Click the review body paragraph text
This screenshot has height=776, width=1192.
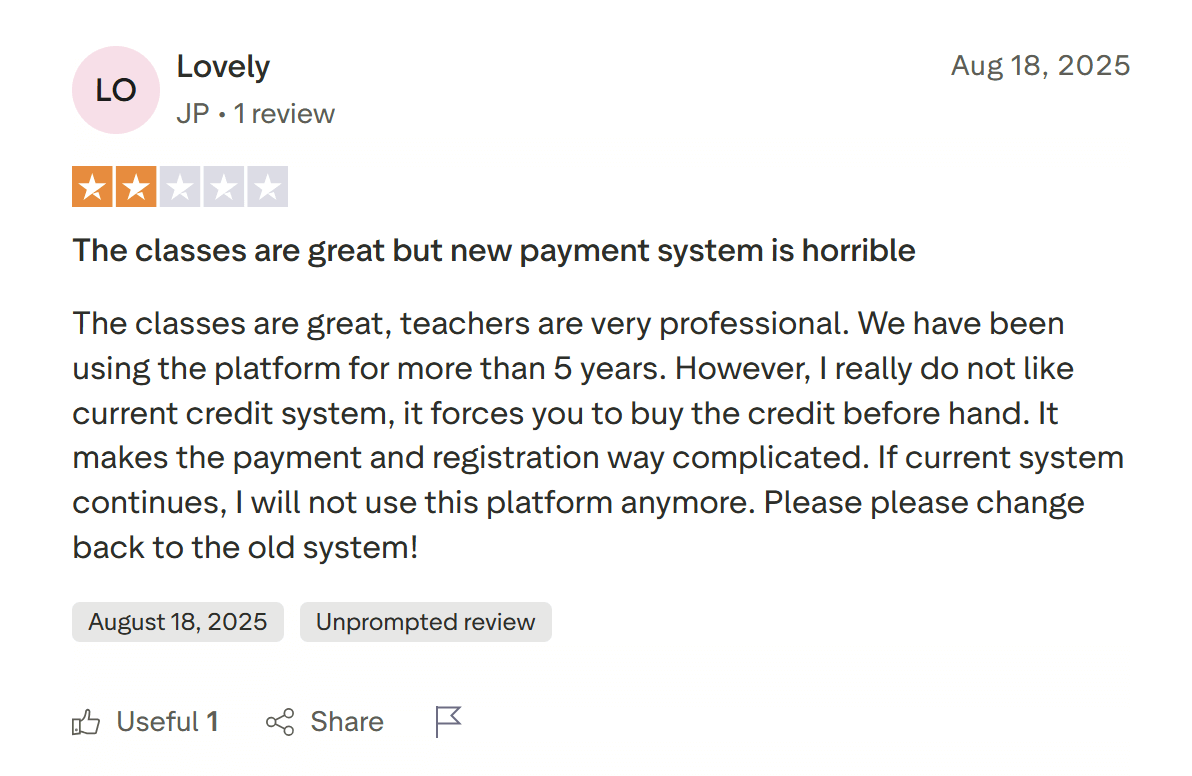tap(596, 435)
